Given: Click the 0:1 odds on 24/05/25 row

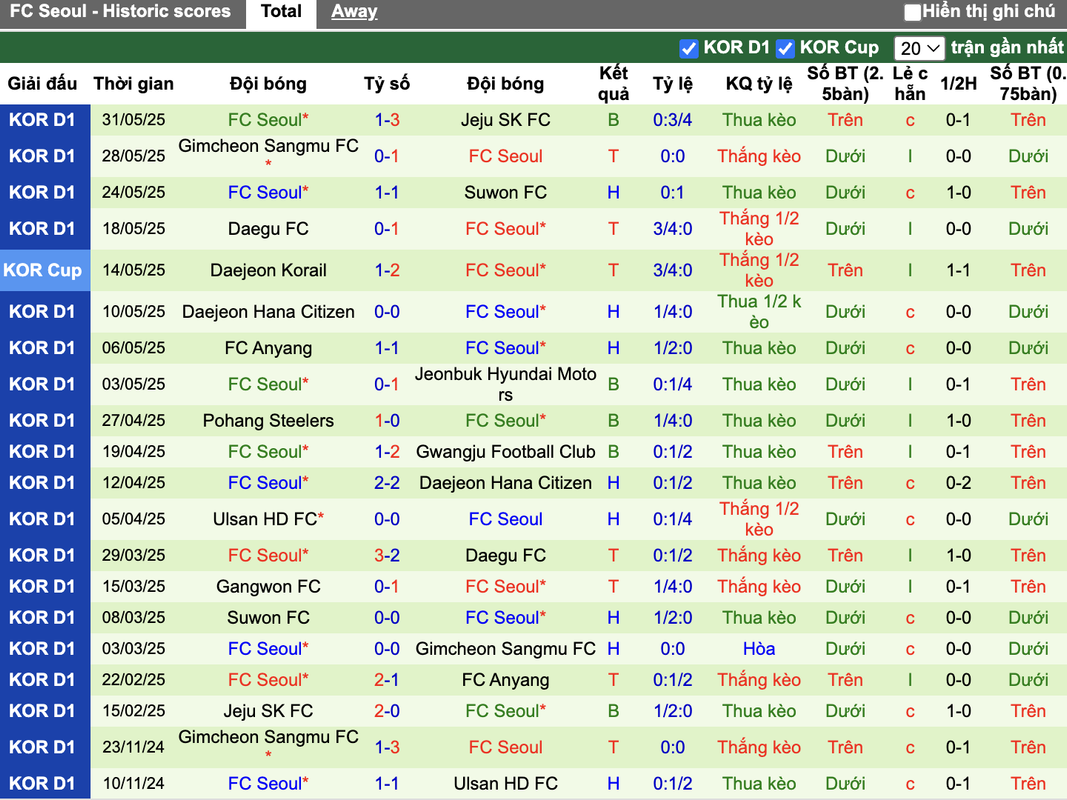Looking at the screenshot, I should tap(672, 193).
